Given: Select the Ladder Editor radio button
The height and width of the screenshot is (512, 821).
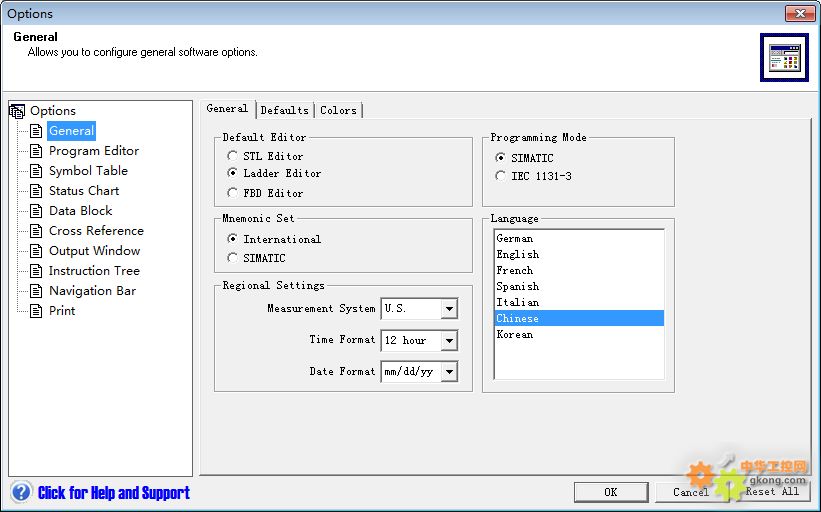Looking at the screenshot, I should (232, 173).
